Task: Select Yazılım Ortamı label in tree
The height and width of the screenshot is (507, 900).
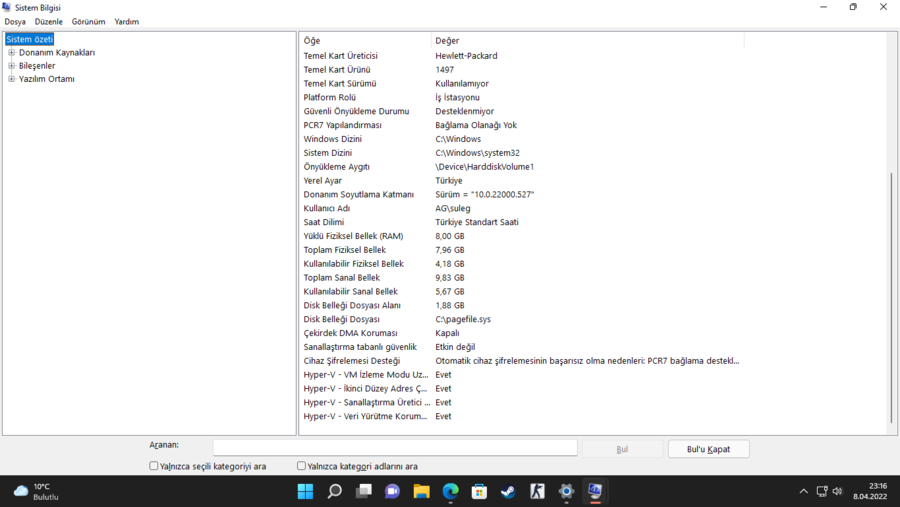Action: click(x=46, y=79)
